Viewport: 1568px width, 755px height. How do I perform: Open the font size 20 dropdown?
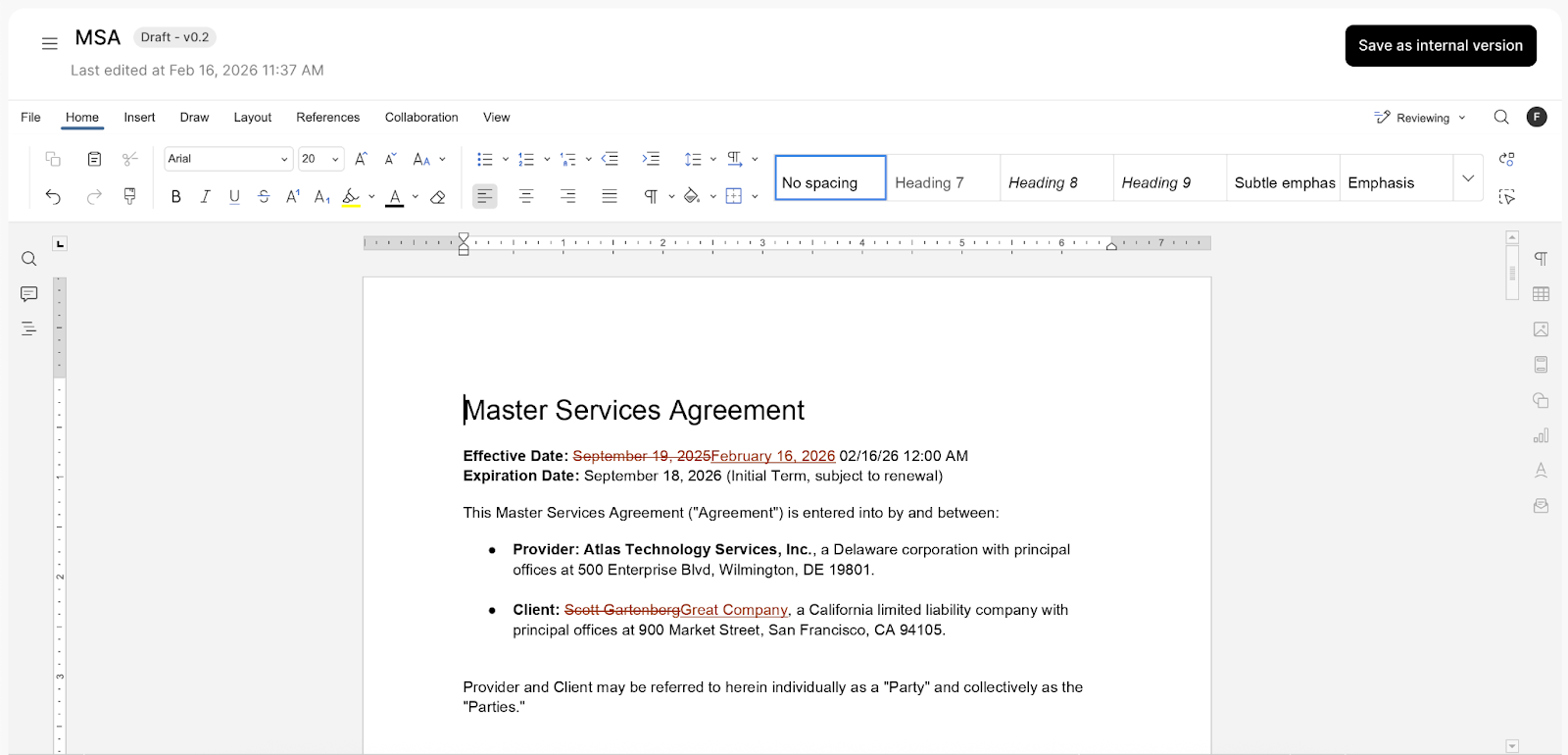coord(320,159)
